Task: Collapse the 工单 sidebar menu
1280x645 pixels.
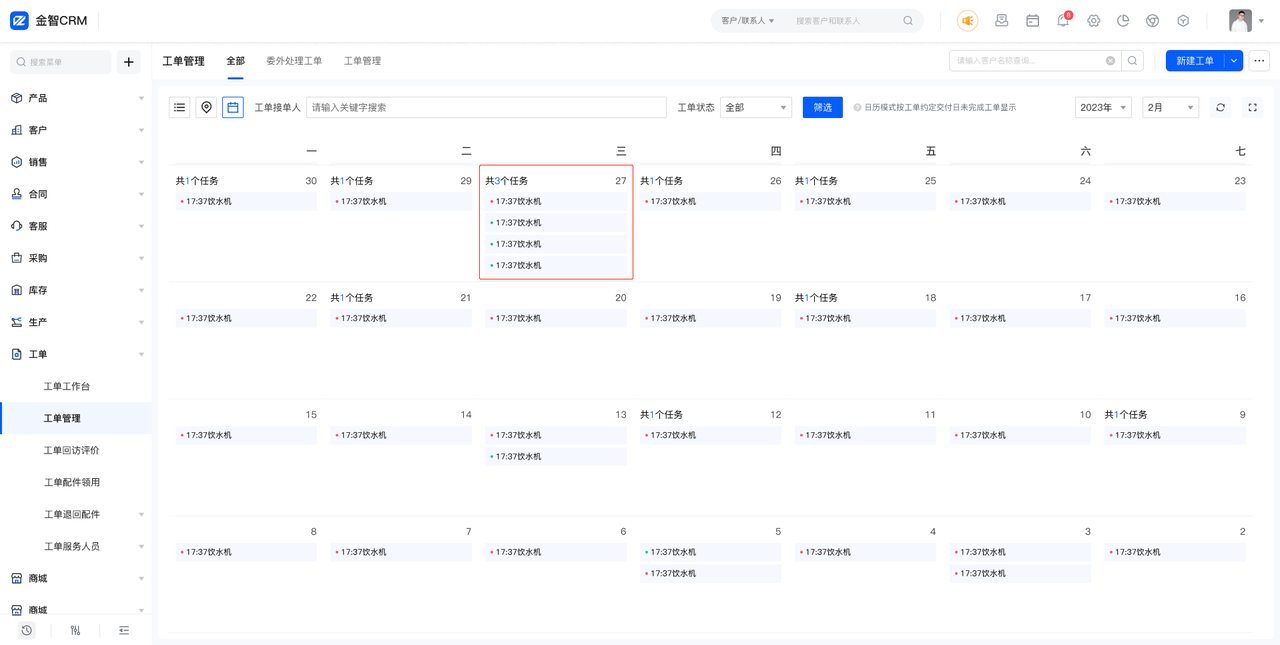Action: 76,354
